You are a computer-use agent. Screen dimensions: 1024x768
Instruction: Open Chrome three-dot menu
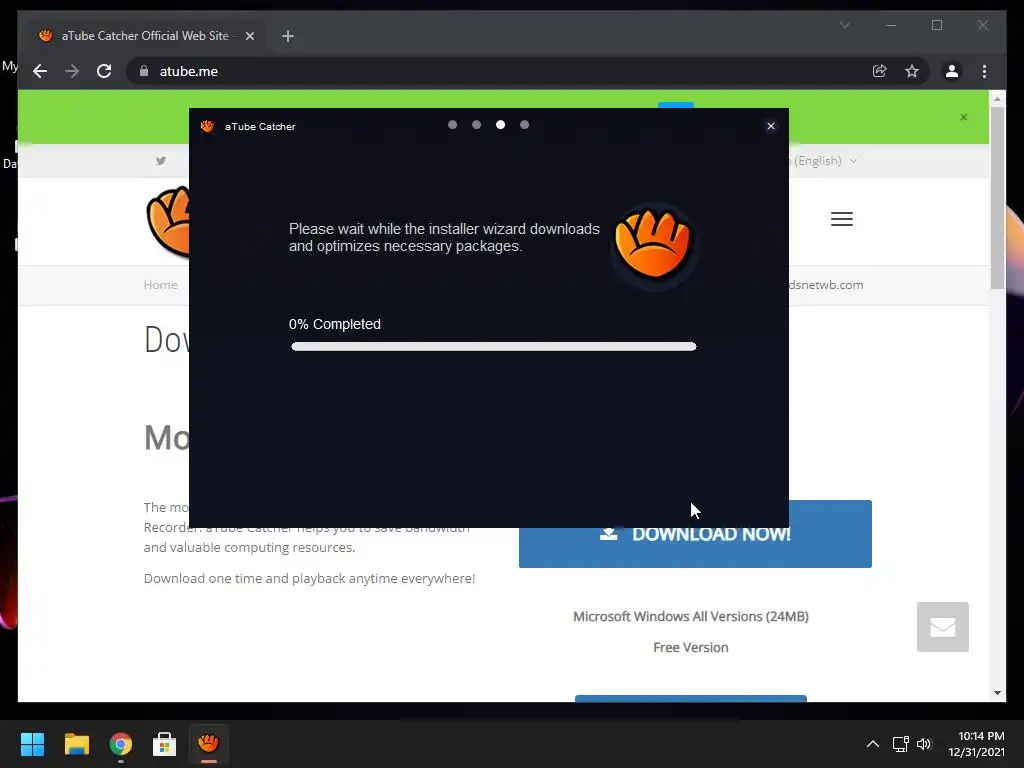984,71
